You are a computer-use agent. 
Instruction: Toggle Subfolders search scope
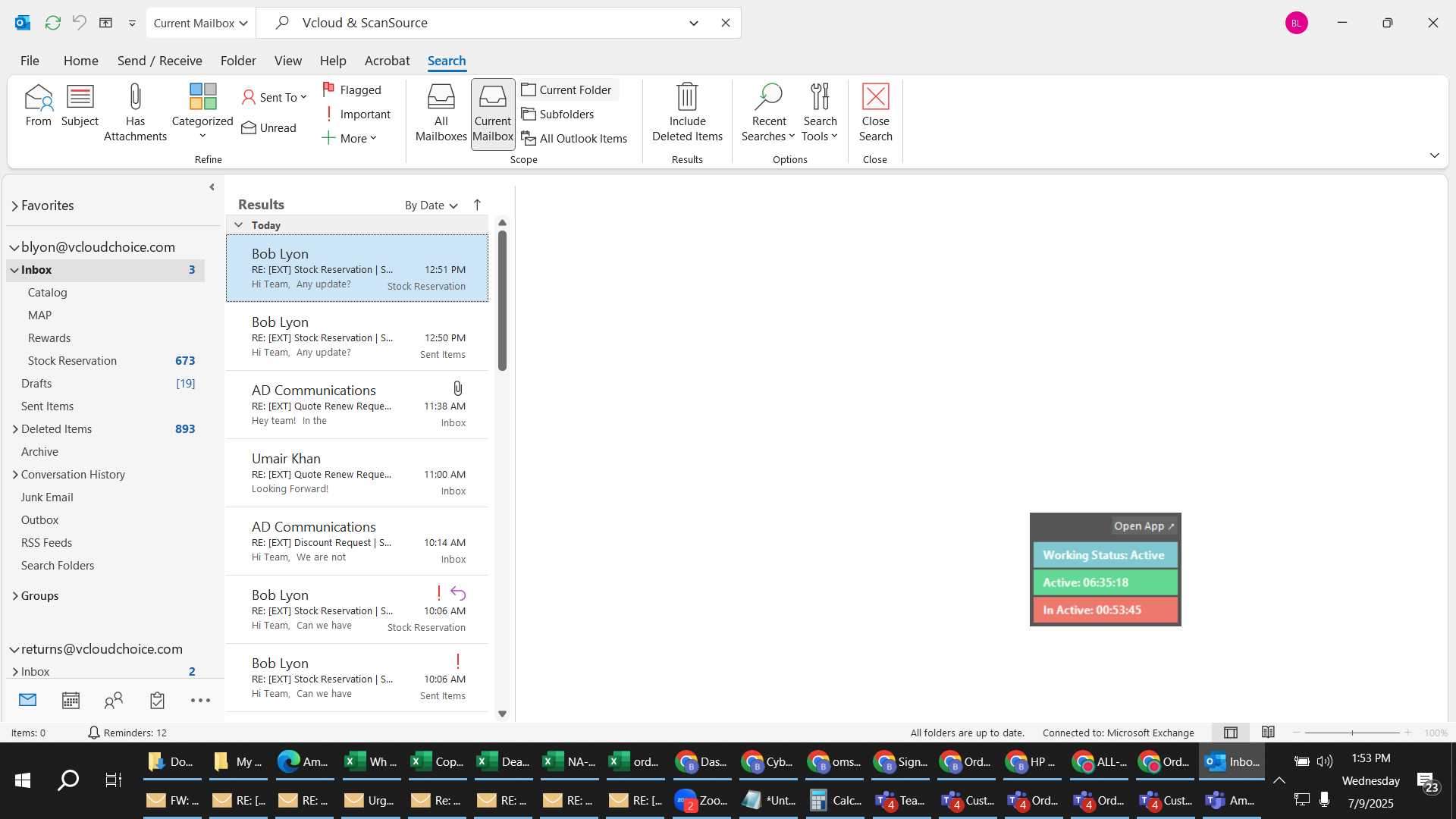(x=558, y=114)
